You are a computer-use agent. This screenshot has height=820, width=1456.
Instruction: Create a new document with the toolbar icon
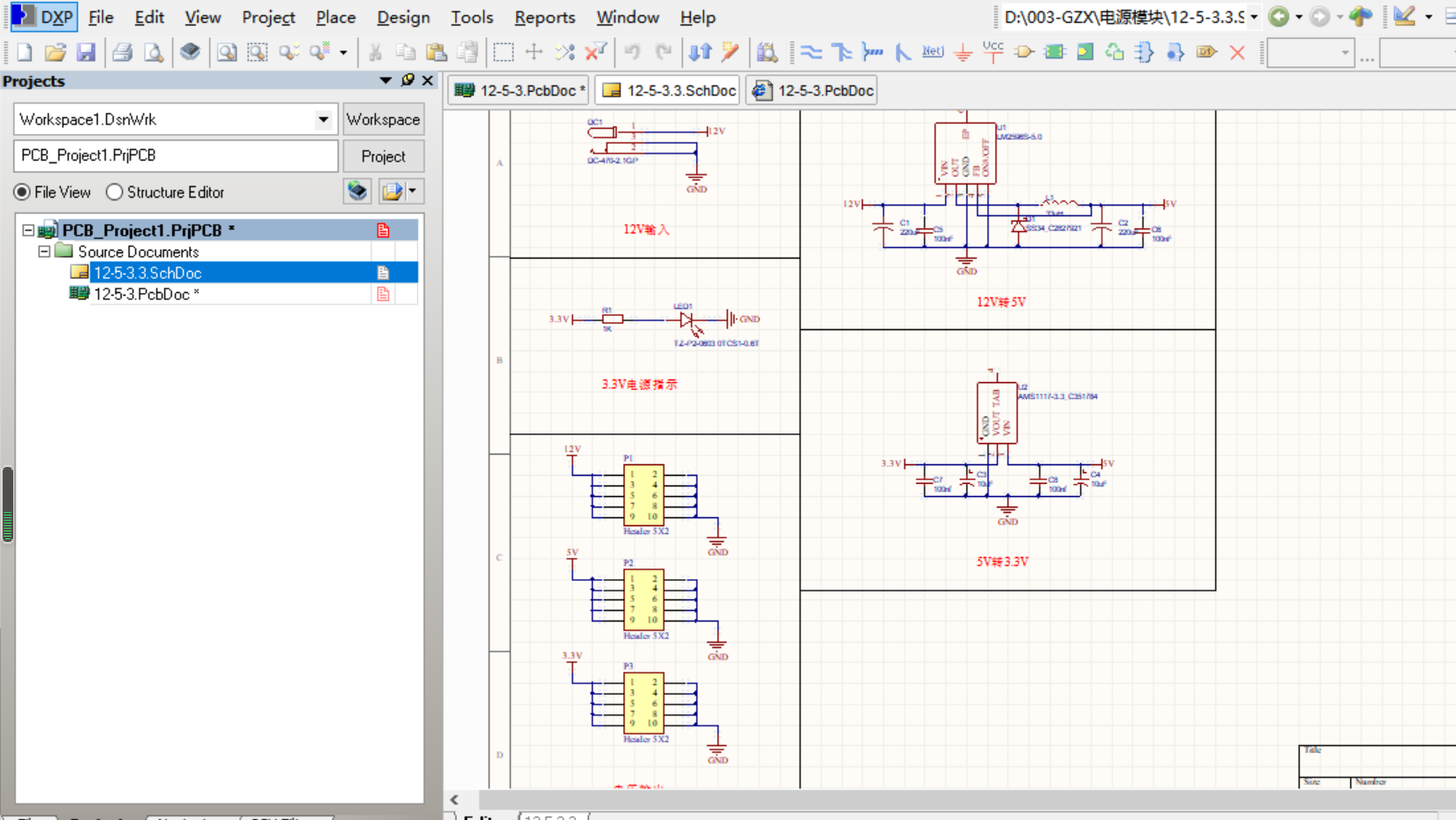tap(25, 52)
